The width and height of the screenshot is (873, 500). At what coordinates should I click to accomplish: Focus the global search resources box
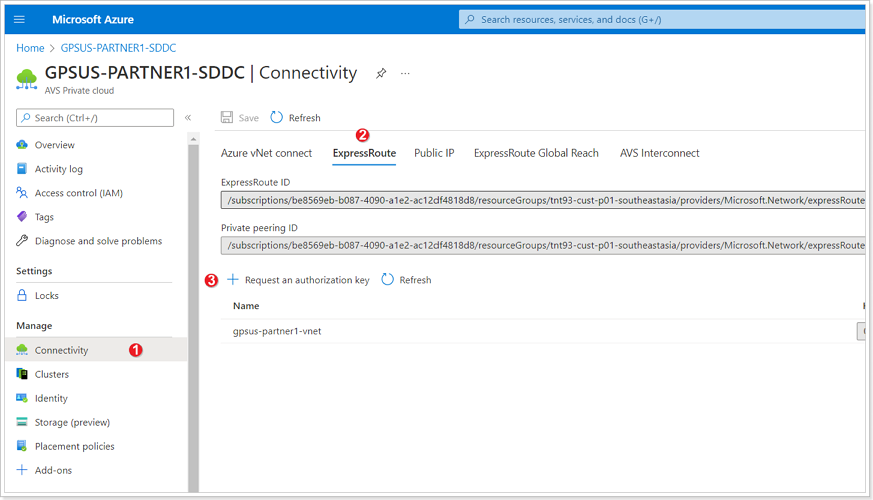coord(661,19)
